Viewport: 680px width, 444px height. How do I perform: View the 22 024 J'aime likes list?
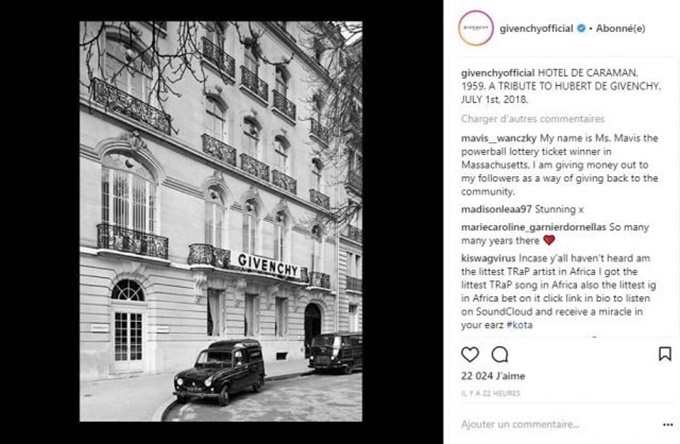click(x=493, y=376)
